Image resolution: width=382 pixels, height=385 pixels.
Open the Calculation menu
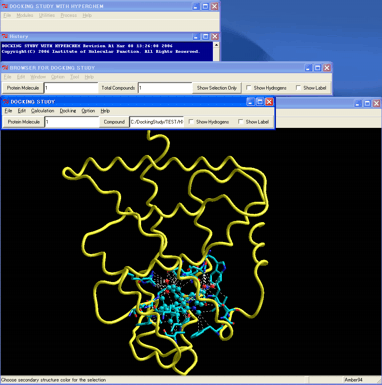point(42,111)
